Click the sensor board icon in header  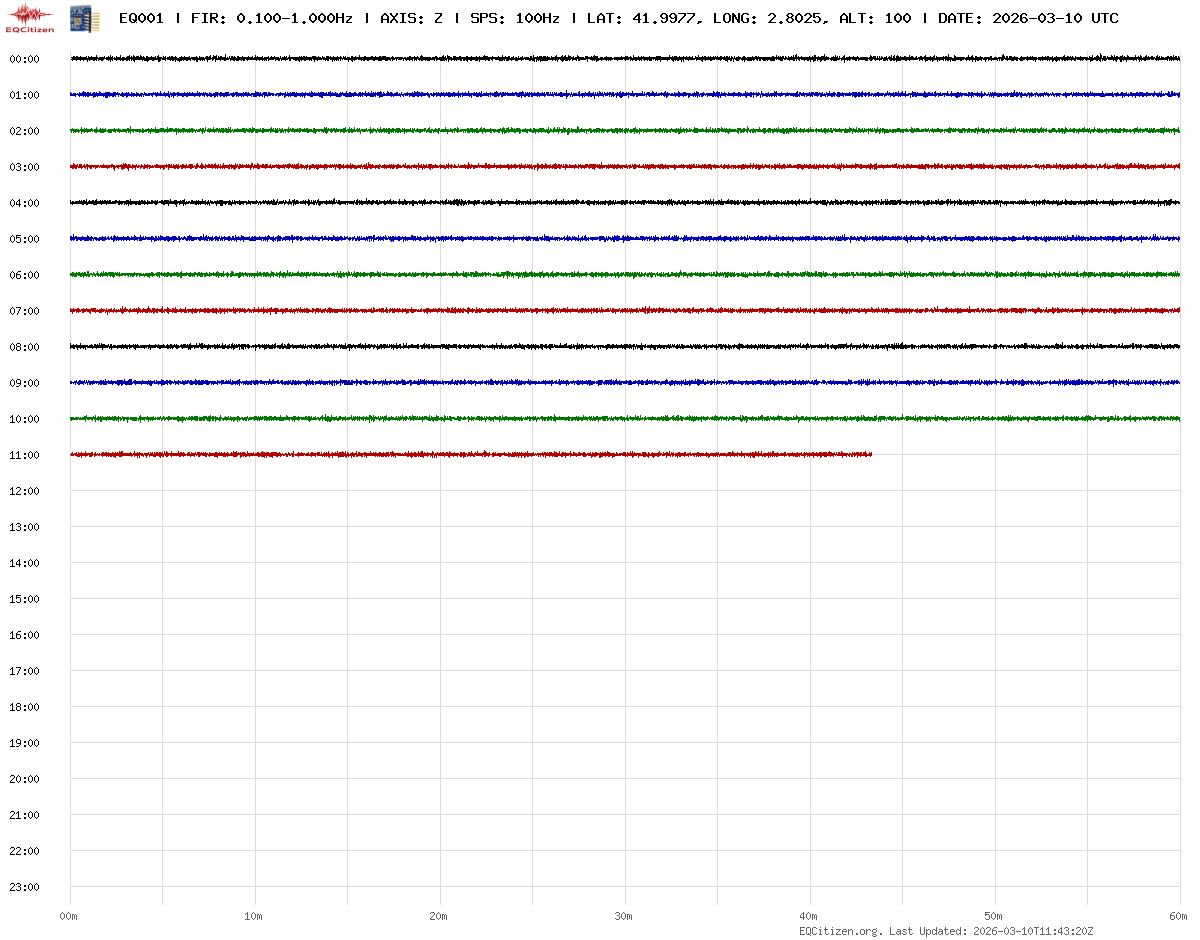click(78, 18)
